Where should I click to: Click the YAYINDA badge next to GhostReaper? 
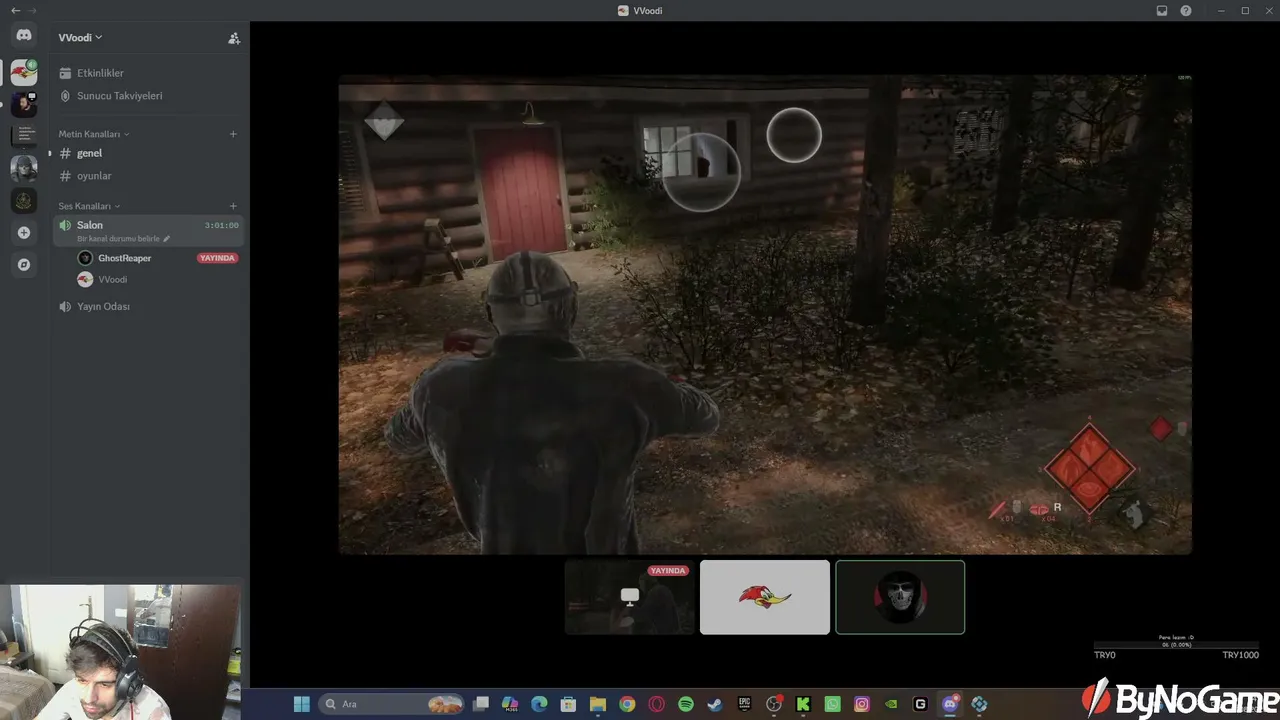point(217,258)
